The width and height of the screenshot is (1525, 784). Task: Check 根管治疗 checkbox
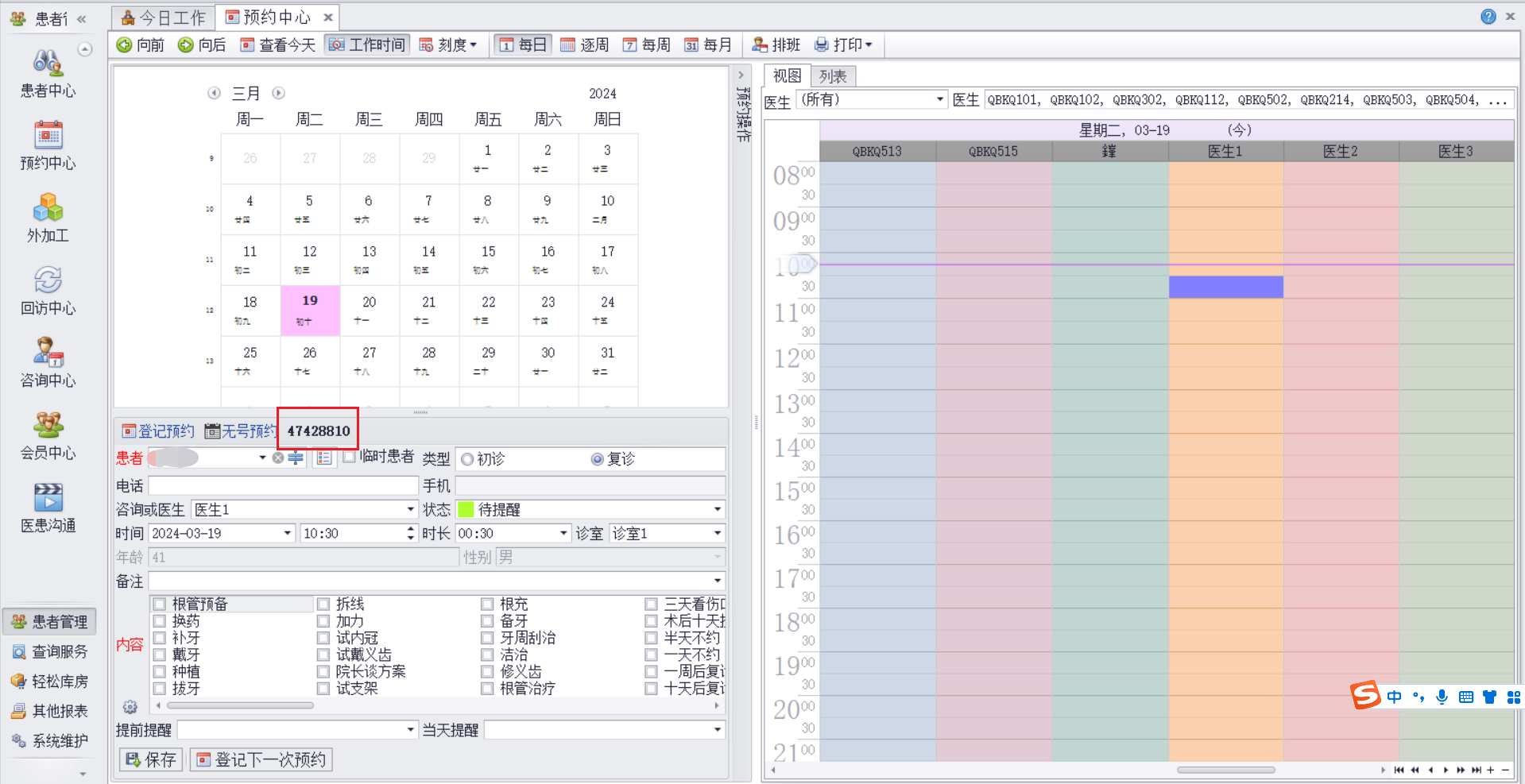[x=487, y=688]
